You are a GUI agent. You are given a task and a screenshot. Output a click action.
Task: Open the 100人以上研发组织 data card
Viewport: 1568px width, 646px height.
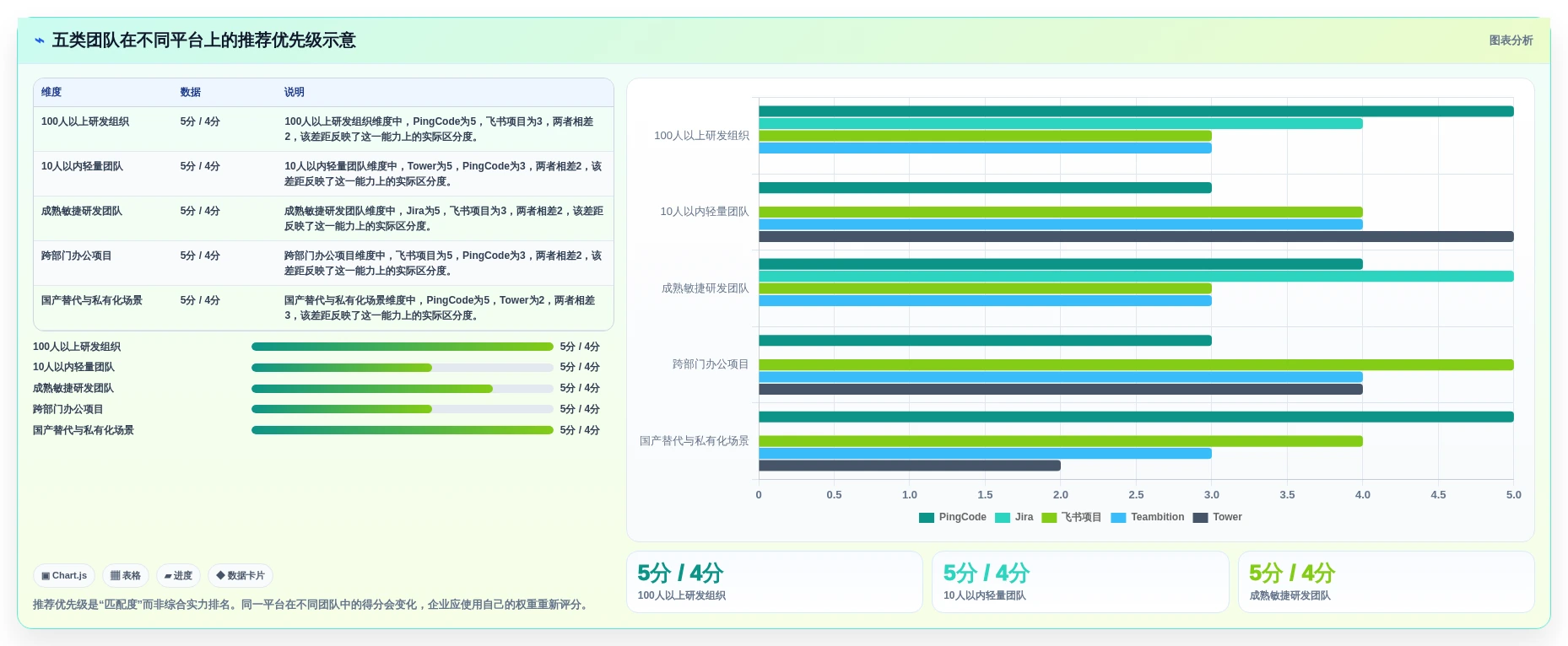click(x=775, y=582)
